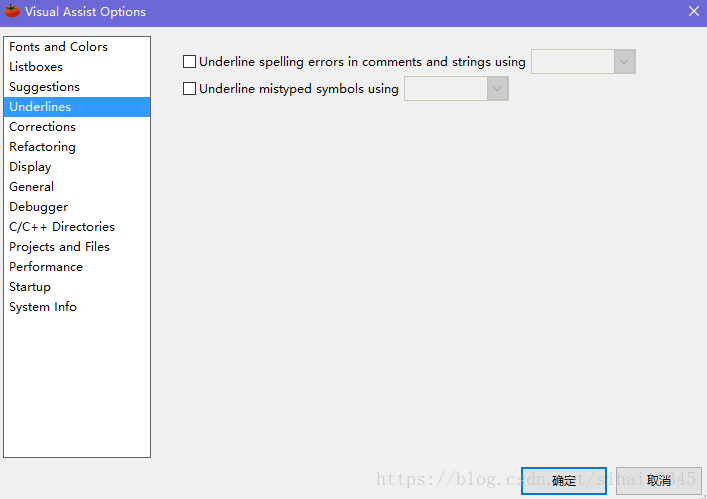Select Listboxes category
Viewport: 707px width, 499px height.
pyautogui.click(x=77, y=67)
